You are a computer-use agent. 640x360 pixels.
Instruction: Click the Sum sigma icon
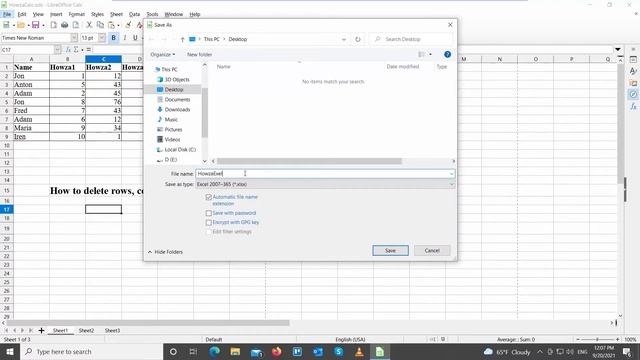[76, 49]
